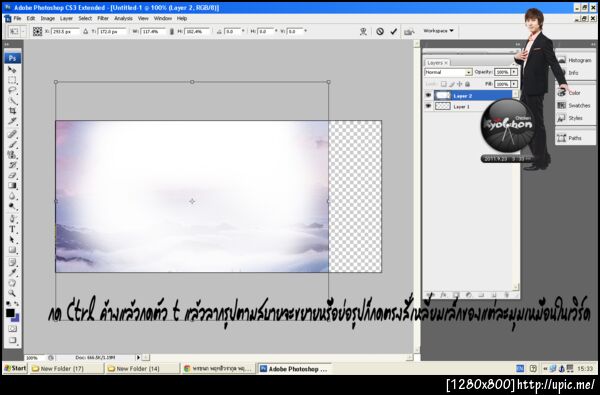Open the Opacity slider arrow
The height and width of the screenshot is (395, 600).
click(514, 72)
